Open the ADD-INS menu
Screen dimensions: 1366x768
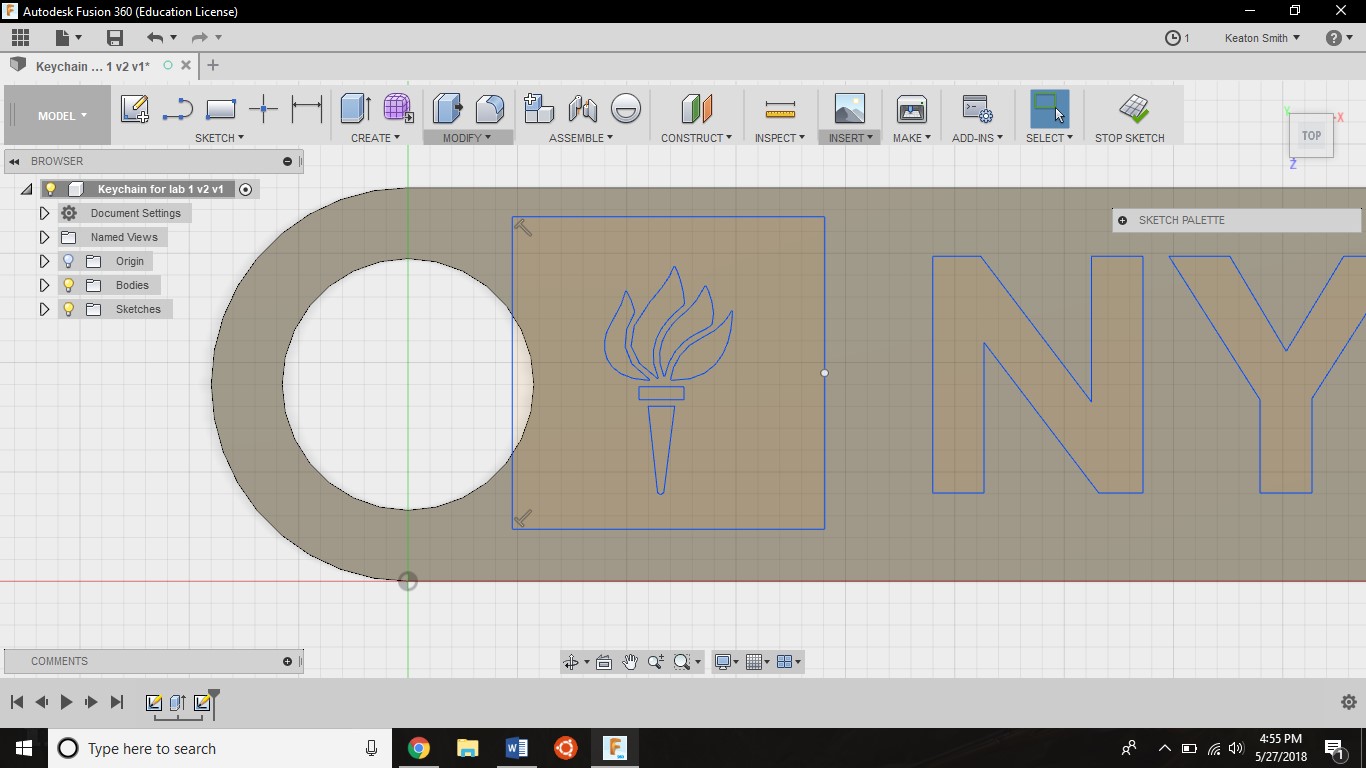point(977,138)
